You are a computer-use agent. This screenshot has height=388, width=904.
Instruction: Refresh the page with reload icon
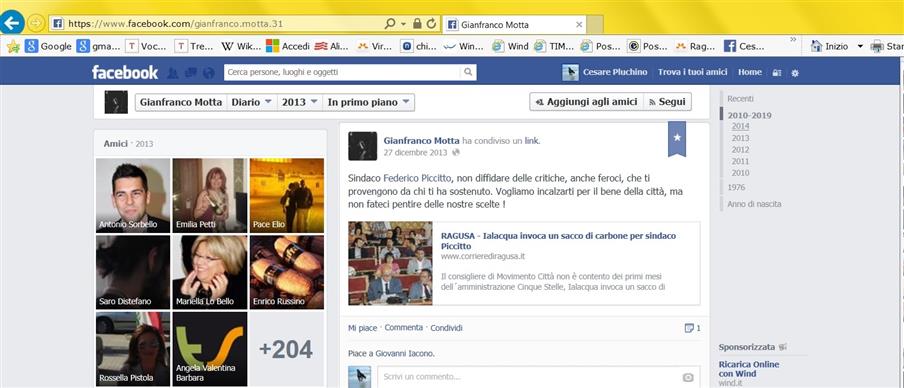pos(431,24)
